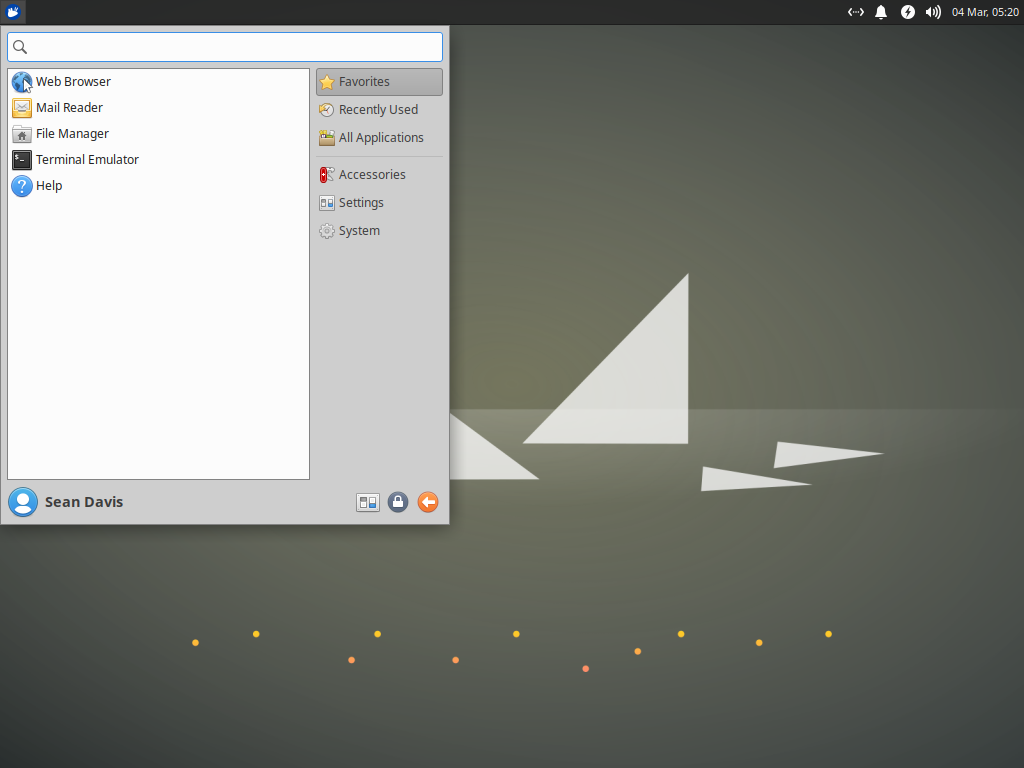Start the File Manager
Screen dimensions: 1024x768
tap(71, 133)
